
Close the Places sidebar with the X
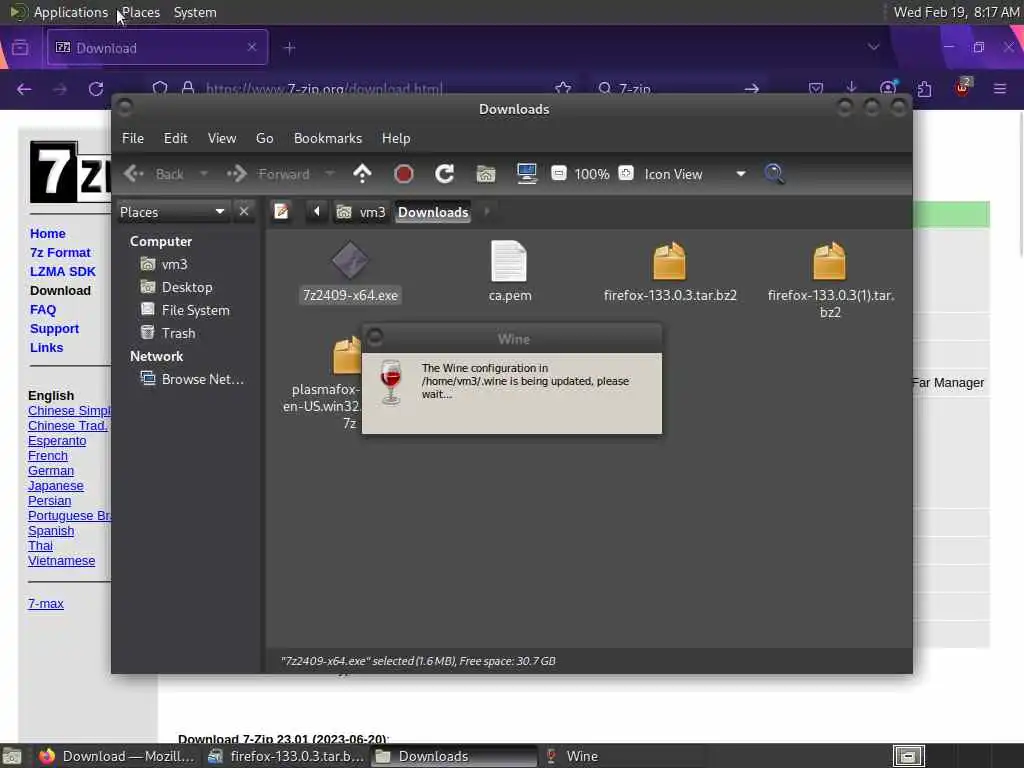click(x=244, y=212)
